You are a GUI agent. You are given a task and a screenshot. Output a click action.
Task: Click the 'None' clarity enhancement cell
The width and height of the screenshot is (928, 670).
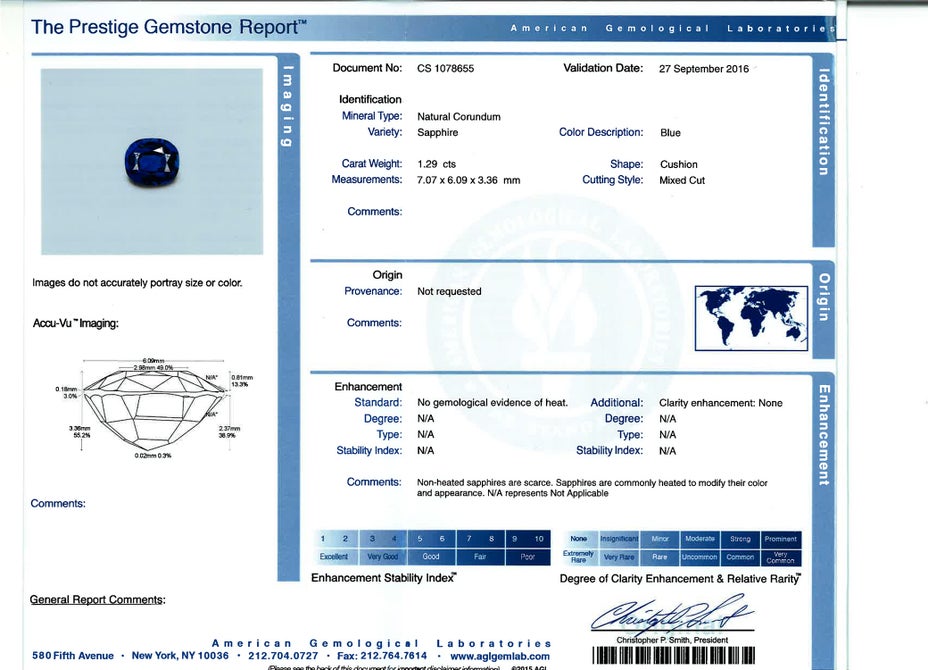click(579, 539)
